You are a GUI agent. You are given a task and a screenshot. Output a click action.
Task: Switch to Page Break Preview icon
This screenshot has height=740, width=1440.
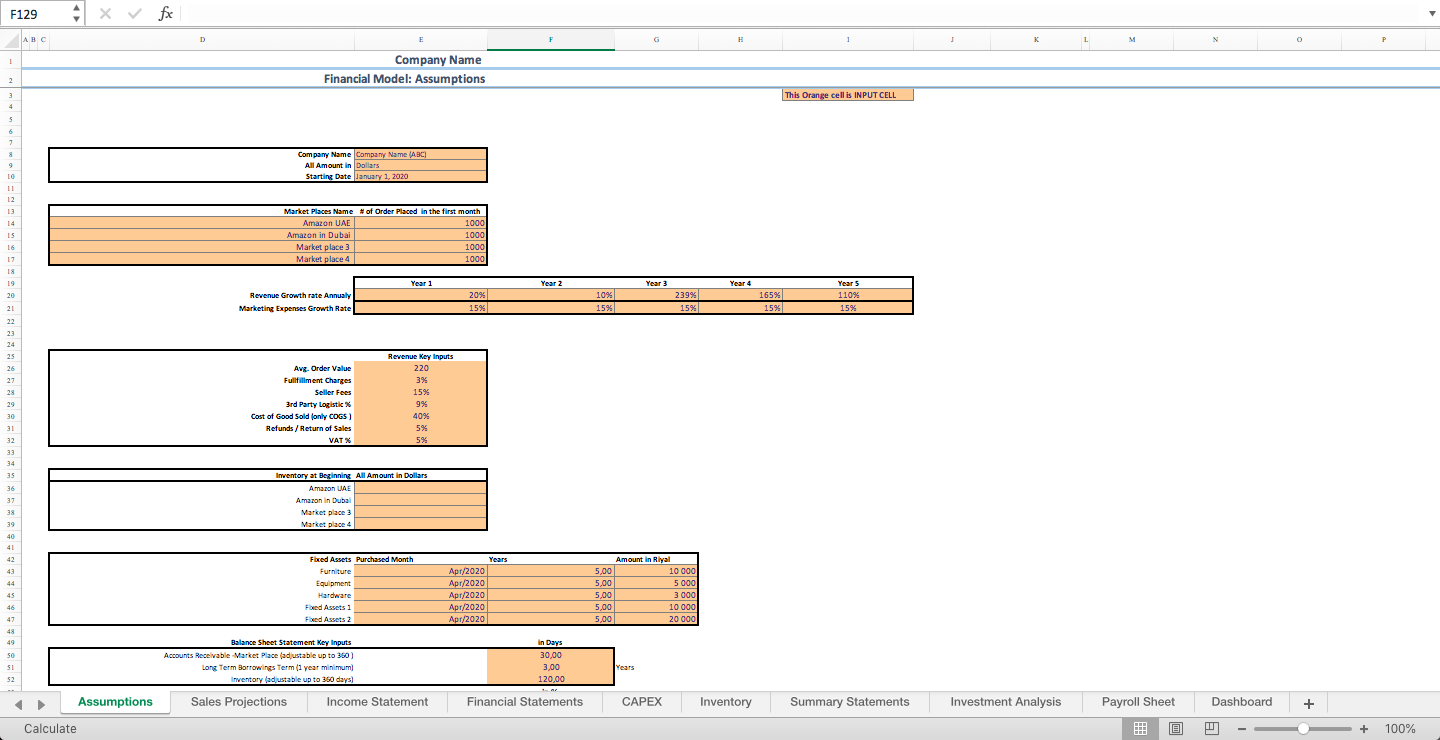(1211, 729)
